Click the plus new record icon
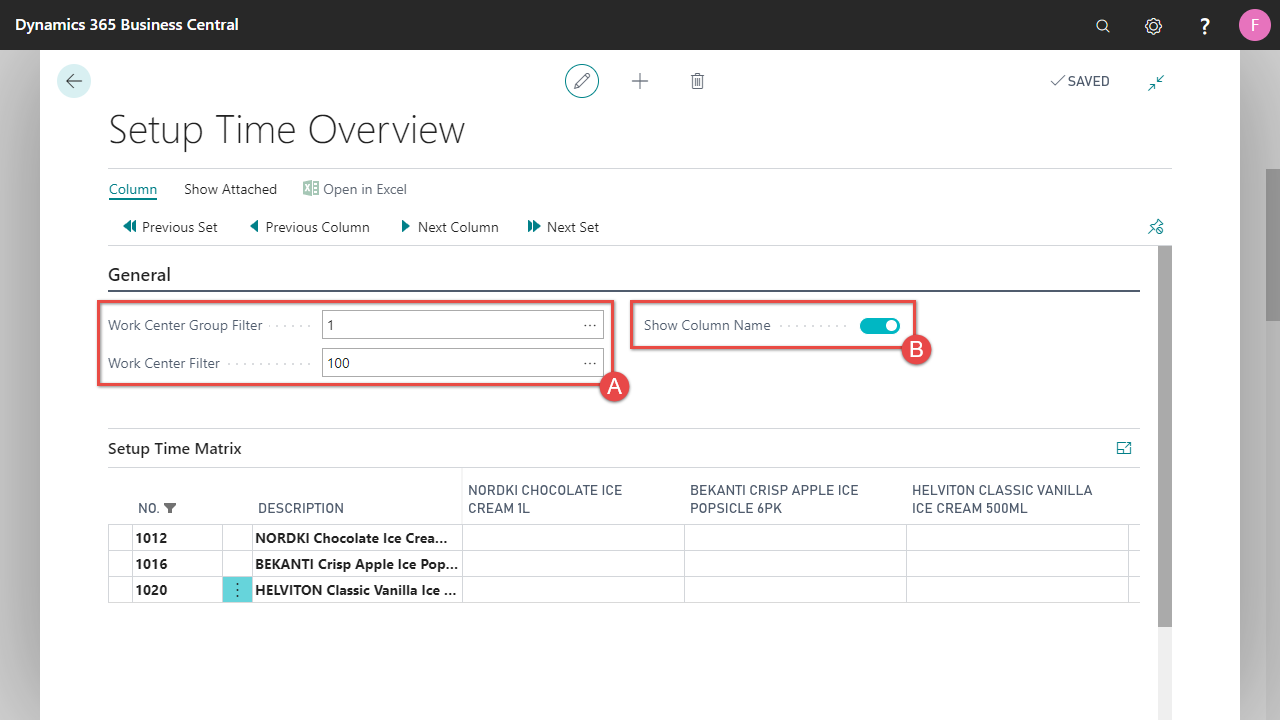The image size is (1280, 720). (x=640, y=81)
